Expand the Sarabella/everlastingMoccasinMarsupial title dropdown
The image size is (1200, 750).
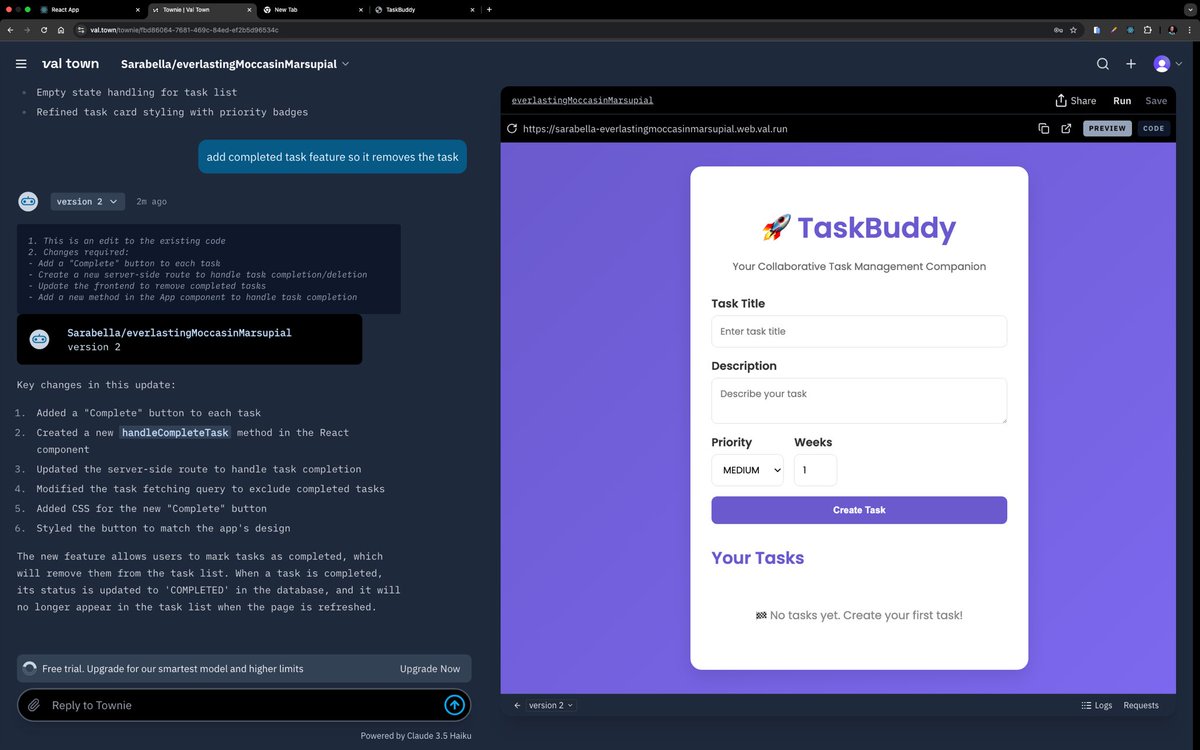point(235,64)
